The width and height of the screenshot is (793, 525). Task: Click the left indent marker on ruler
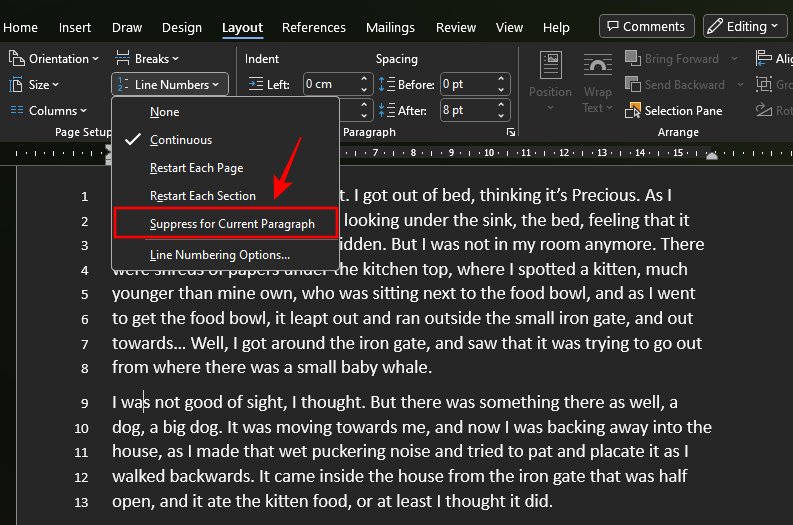pyautogui.click(x=108, y=154)
